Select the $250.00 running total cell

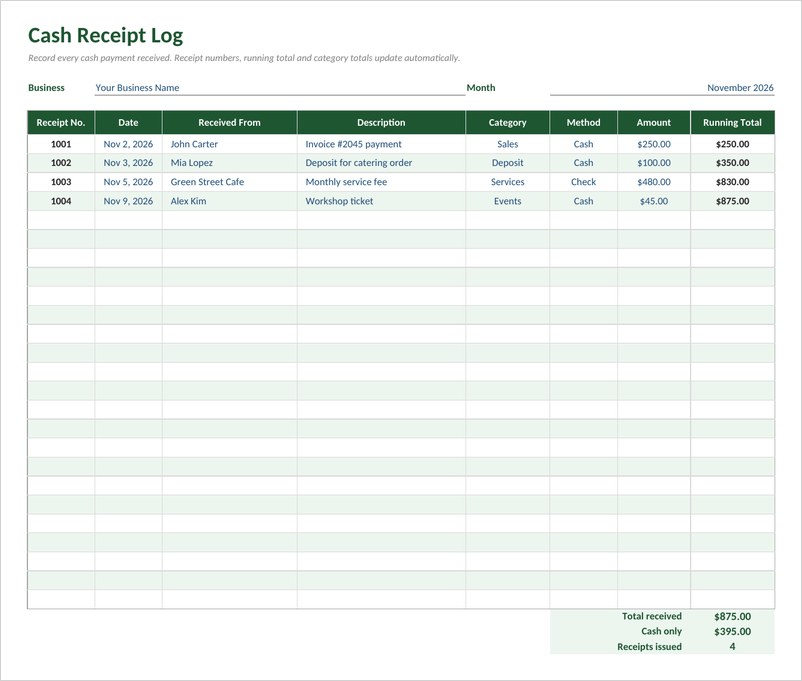(732, 144)
